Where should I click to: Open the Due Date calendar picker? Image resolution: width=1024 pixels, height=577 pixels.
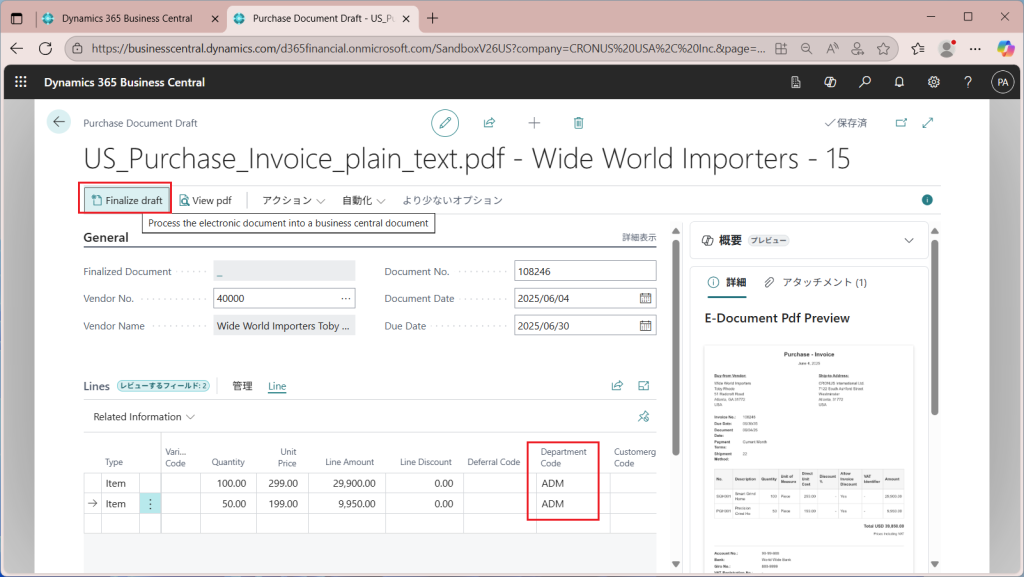tap(645, 326)
